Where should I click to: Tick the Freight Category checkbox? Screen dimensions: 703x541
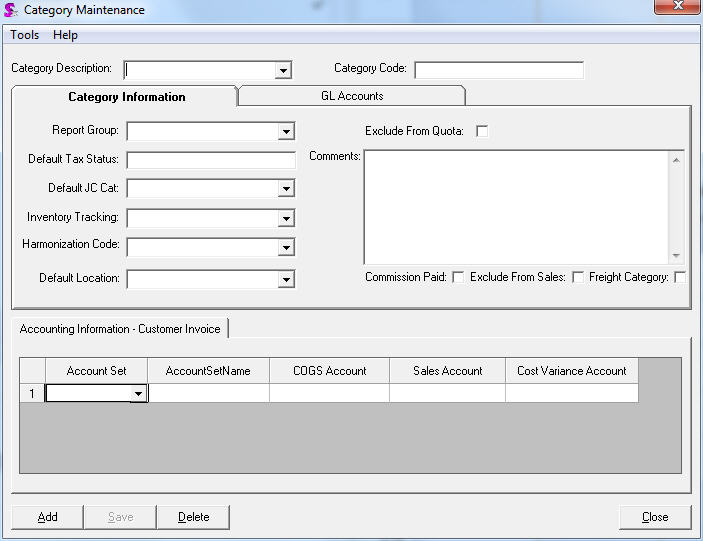680,277
